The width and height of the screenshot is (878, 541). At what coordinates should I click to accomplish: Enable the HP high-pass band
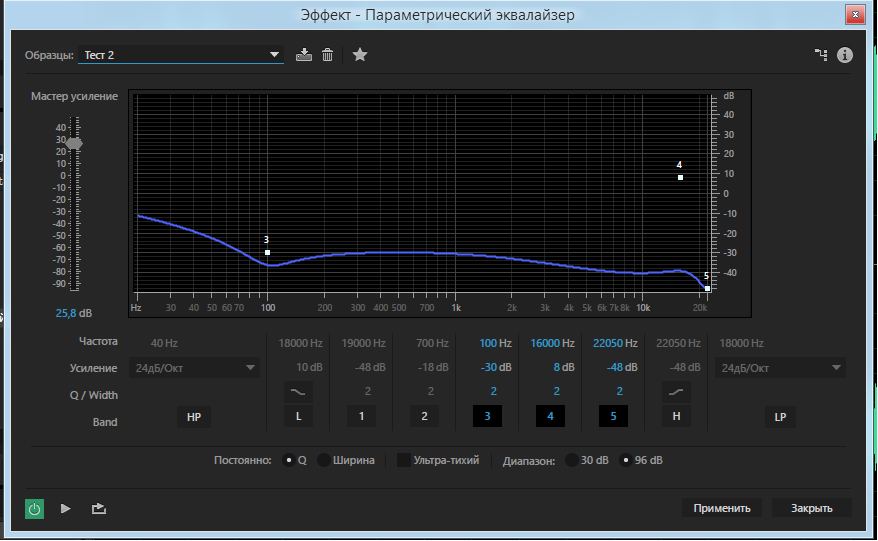[193, 417]
